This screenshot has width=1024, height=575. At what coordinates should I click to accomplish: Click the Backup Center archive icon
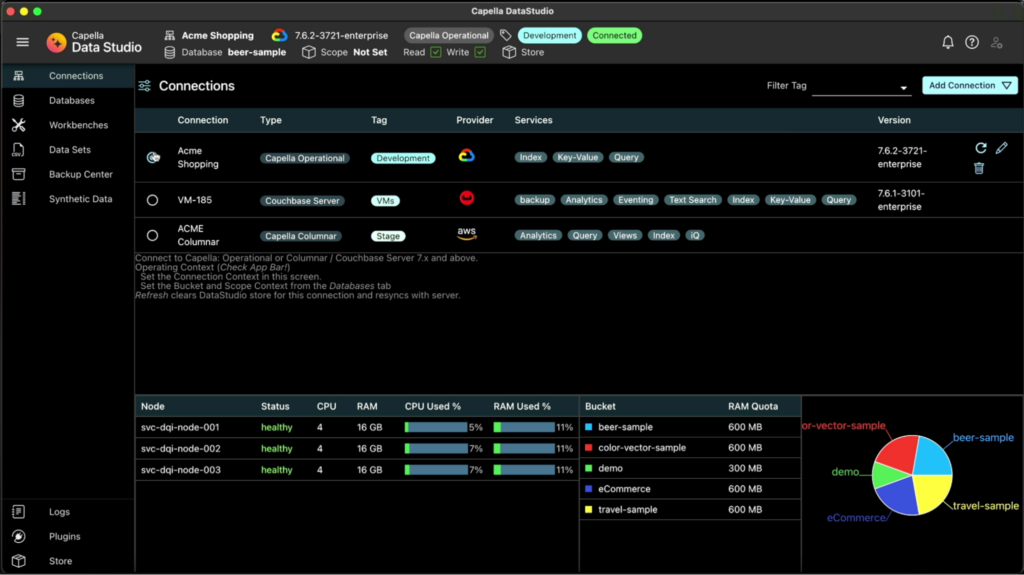(x=18, y=174)
